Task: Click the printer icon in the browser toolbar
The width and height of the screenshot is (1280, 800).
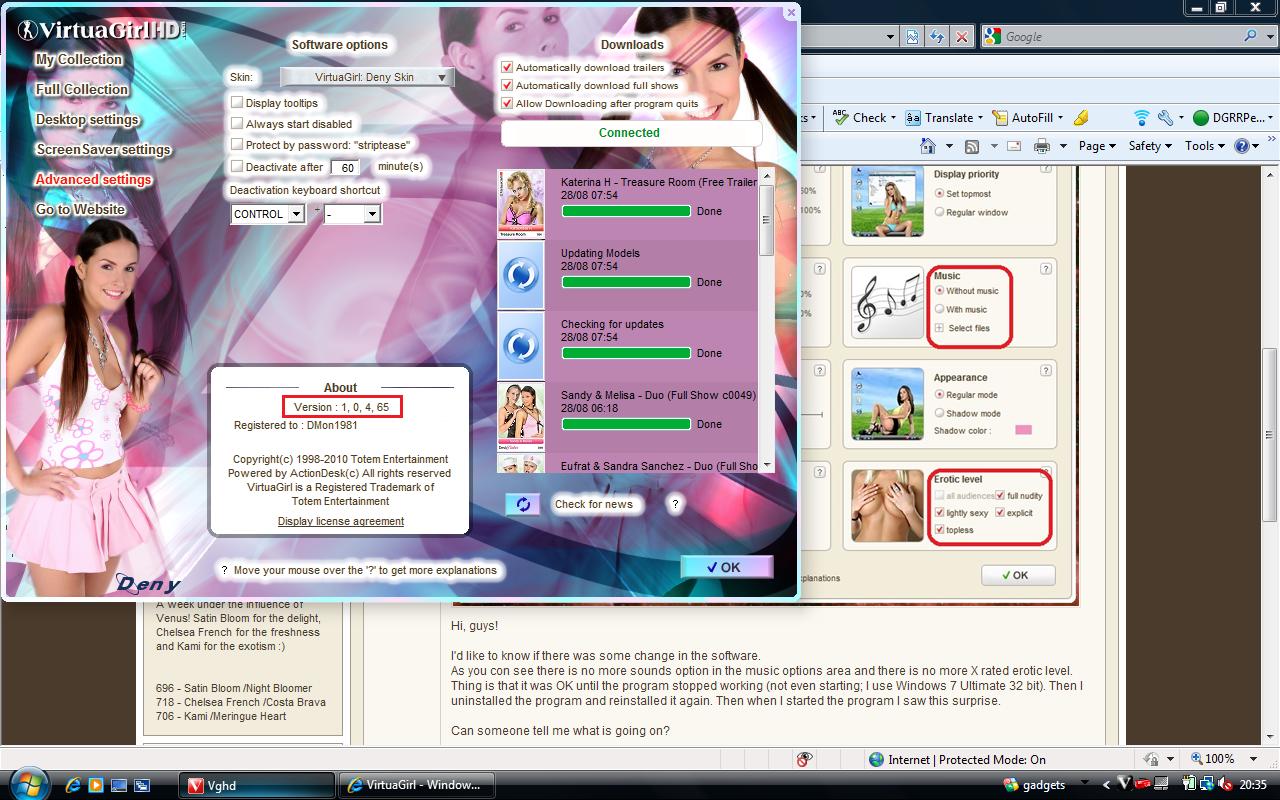Action: [1041, 146]
